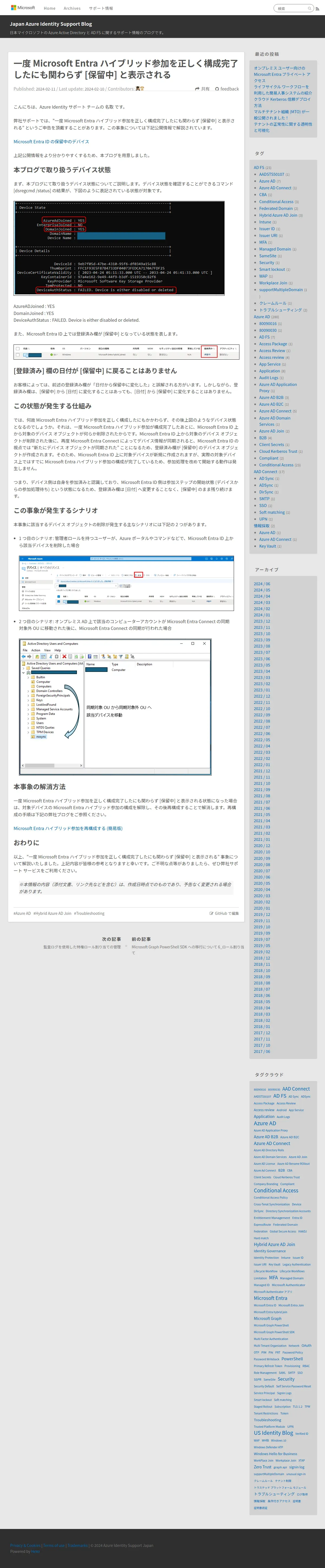Open the next post 監査ログを使用した特権ロール割り当ての管理
Image resolution: width=325 pixels, height=1568 pixels.
[x=82, y=946]
